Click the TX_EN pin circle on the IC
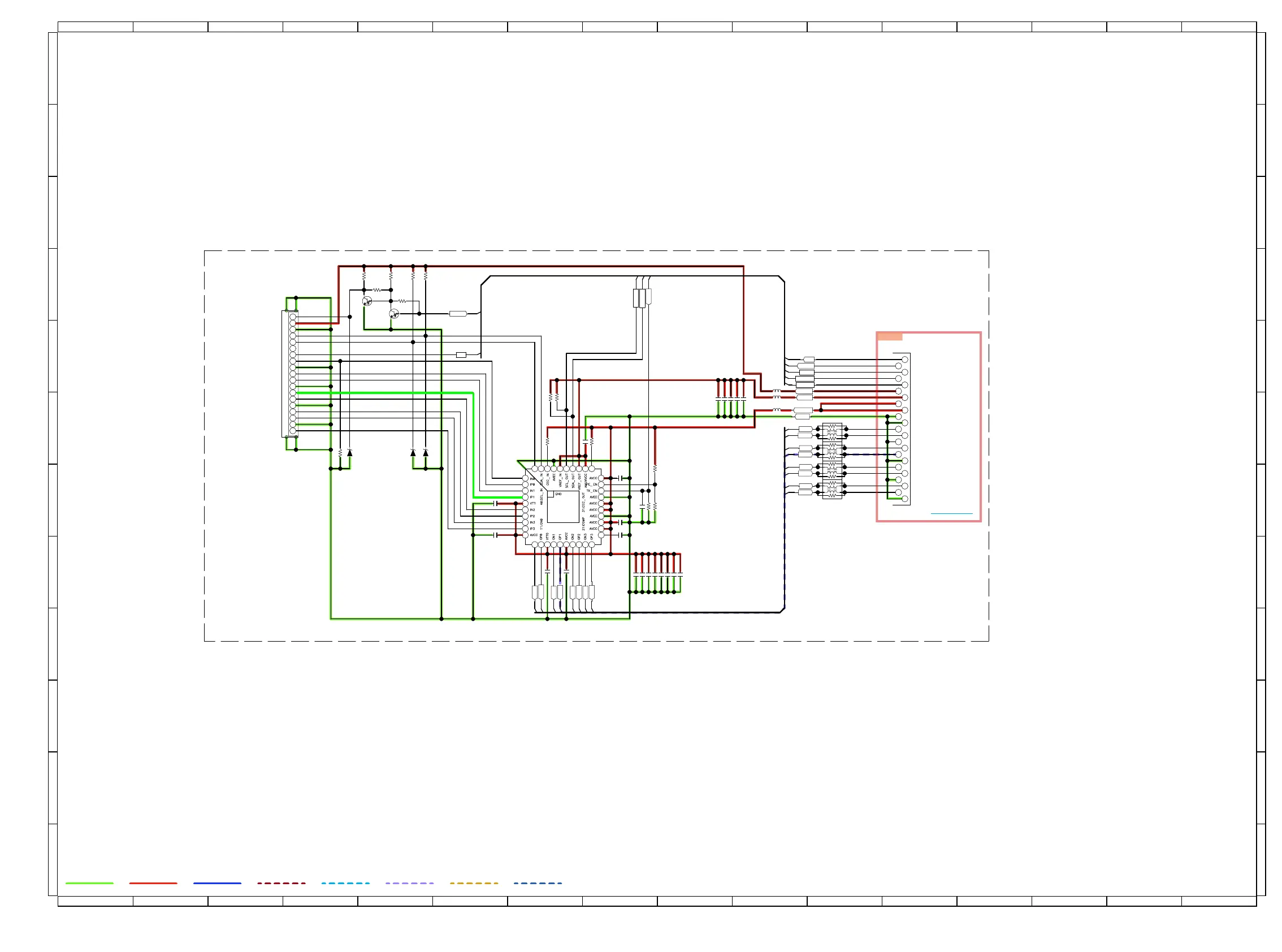The image size is (1282, 952). 601,491
